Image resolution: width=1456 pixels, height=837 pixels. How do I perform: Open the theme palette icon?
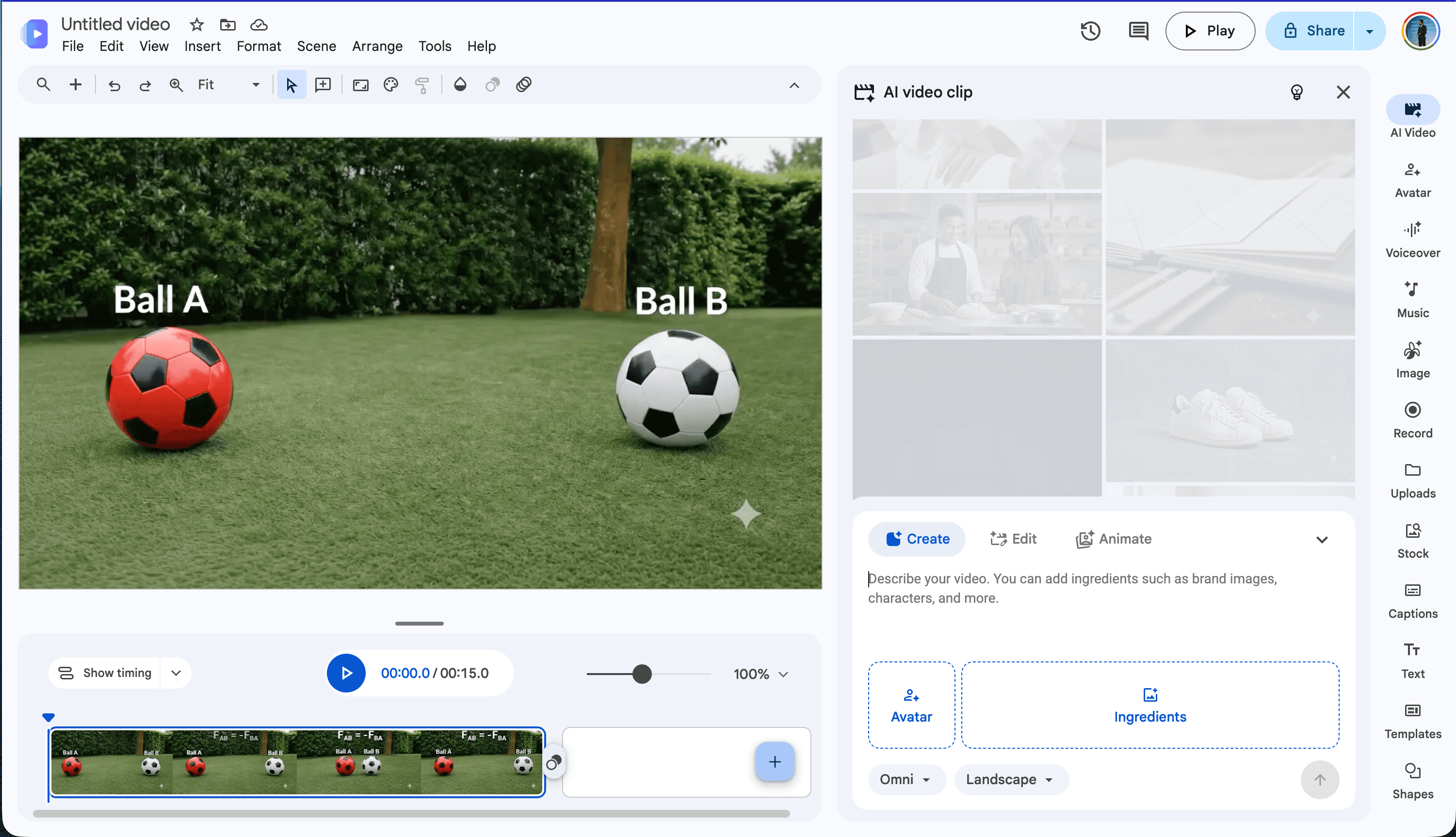[x=391, y=85]
